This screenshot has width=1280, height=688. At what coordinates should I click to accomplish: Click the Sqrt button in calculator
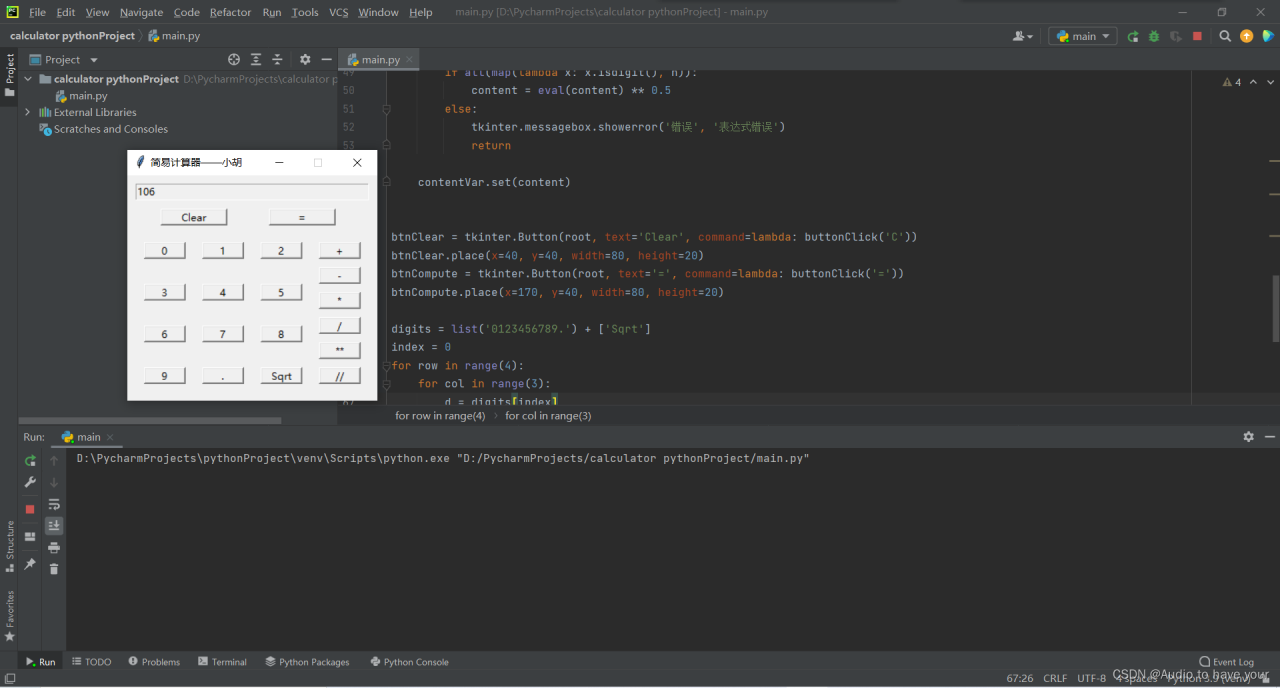(x=282, y=376)
